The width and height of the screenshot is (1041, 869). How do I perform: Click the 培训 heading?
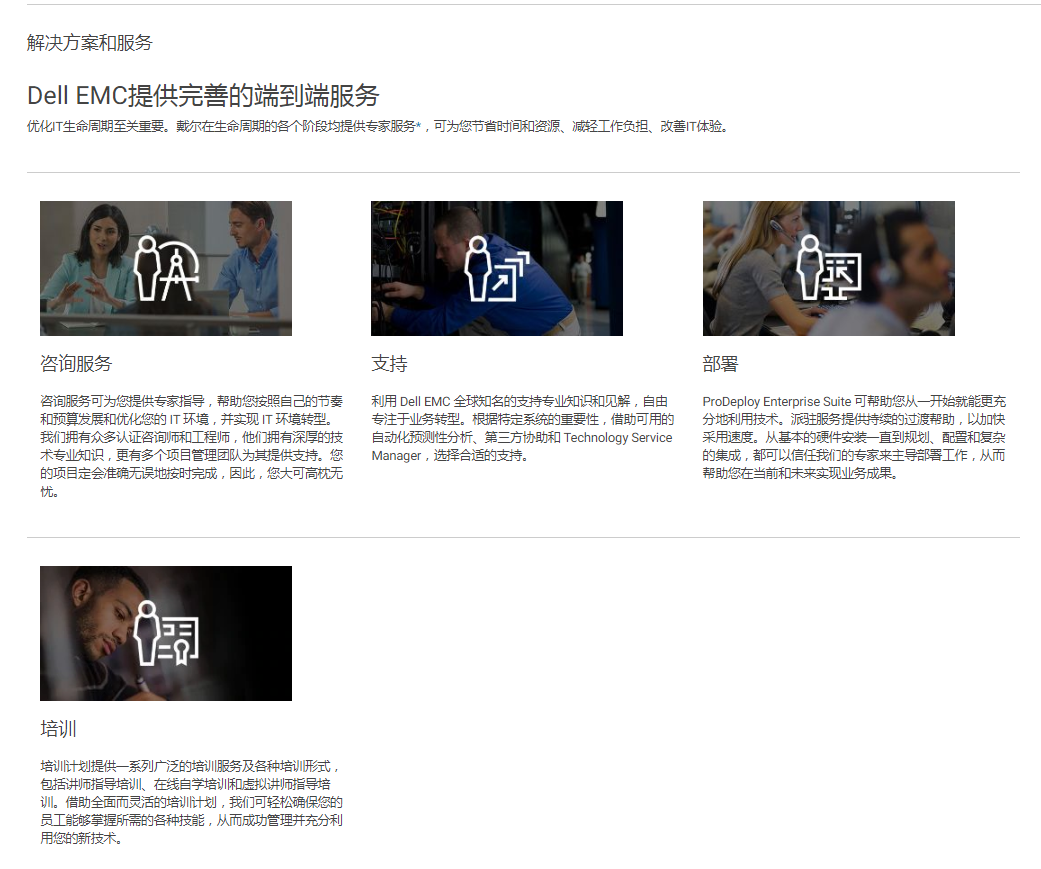click(x=58, y=729)
